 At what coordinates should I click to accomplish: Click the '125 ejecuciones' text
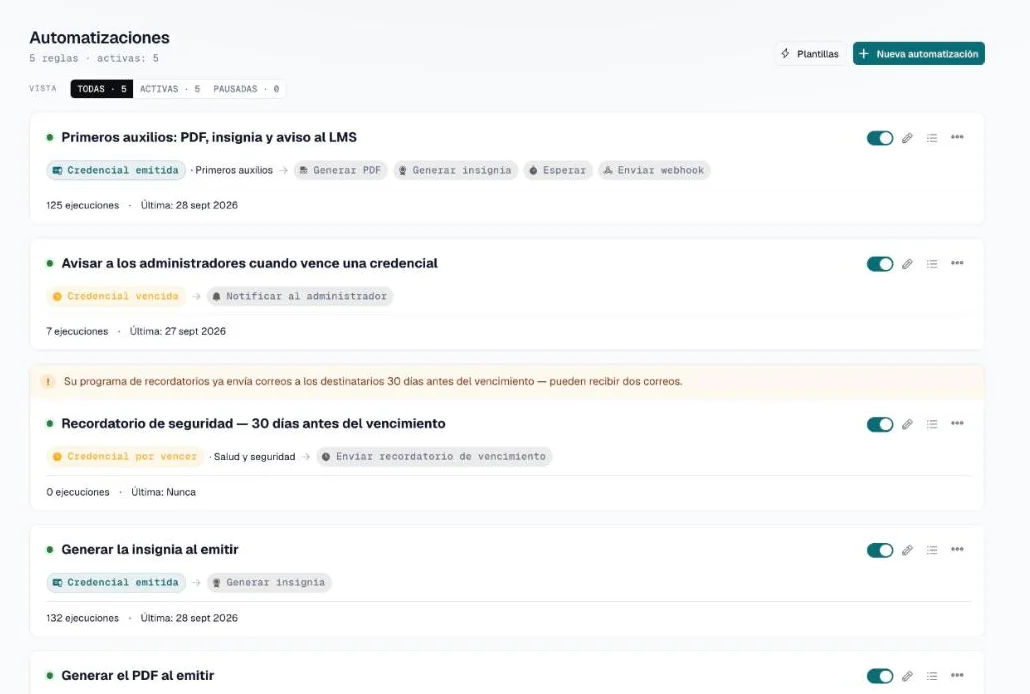coord(83,205)
